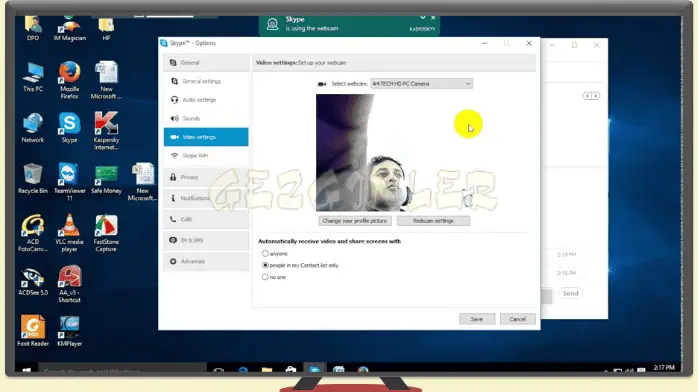Click the Kaspersky Internet desktop icon
The image size is (698, 392).
point(106,131)
